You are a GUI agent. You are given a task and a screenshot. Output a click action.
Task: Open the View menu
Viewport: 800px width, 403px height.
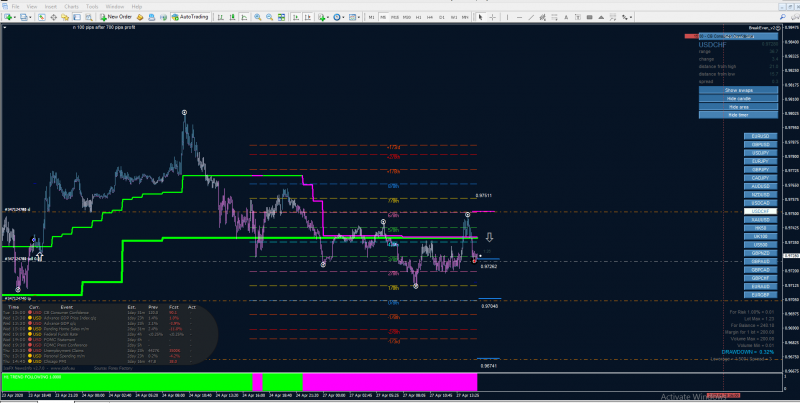32,7
